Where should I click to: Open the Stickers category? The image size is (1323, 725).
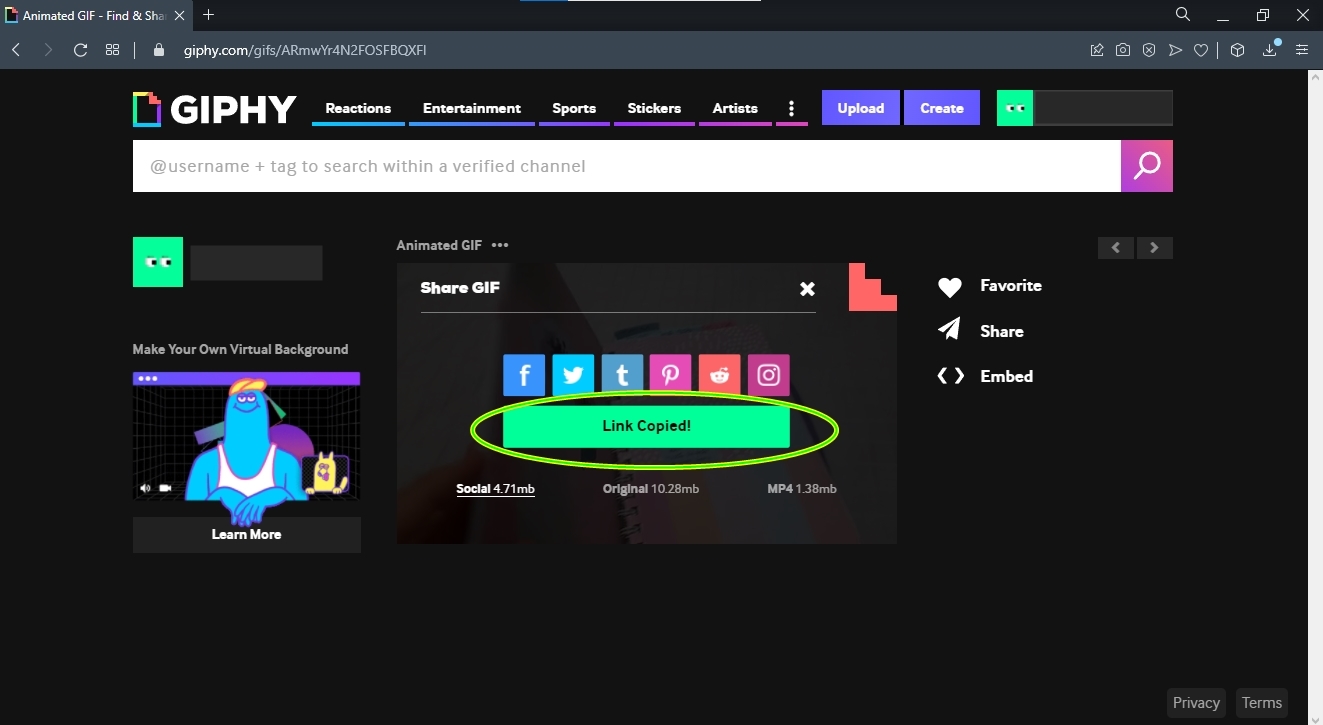(654, 108)
